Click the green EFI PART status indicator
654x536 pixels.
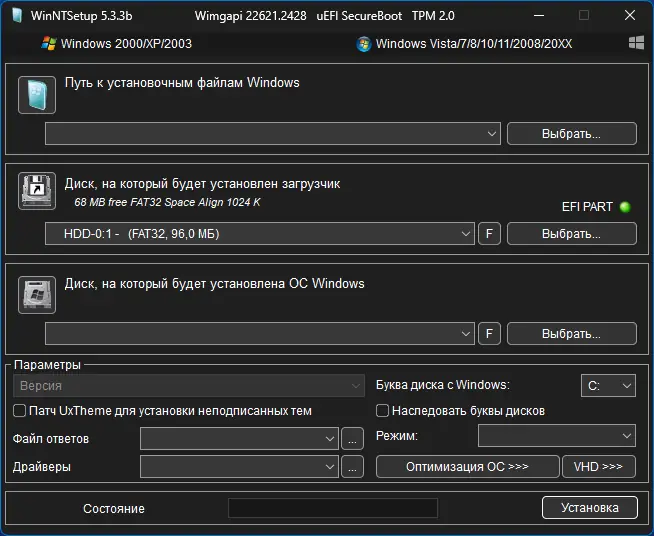pos(625,207)
